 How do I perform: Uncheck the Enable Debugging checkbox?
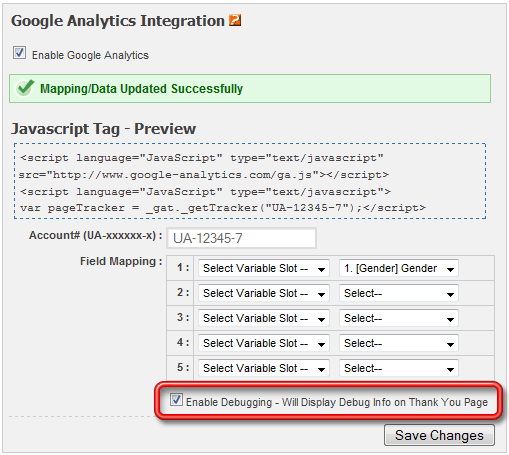tap(176, 399)
